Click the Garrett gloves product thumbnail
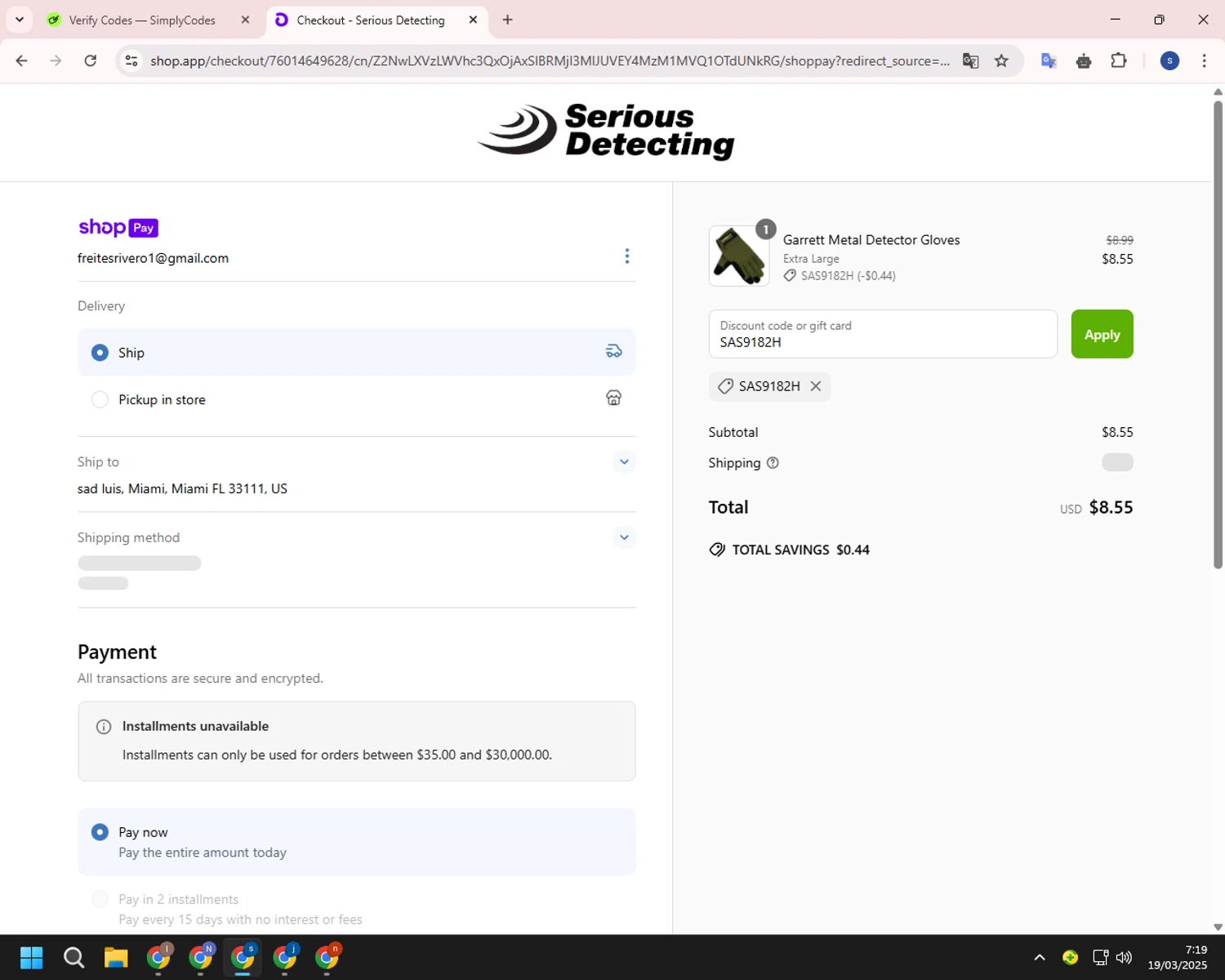This screenshot has height=980, width=1225. (x=739, y=256)
